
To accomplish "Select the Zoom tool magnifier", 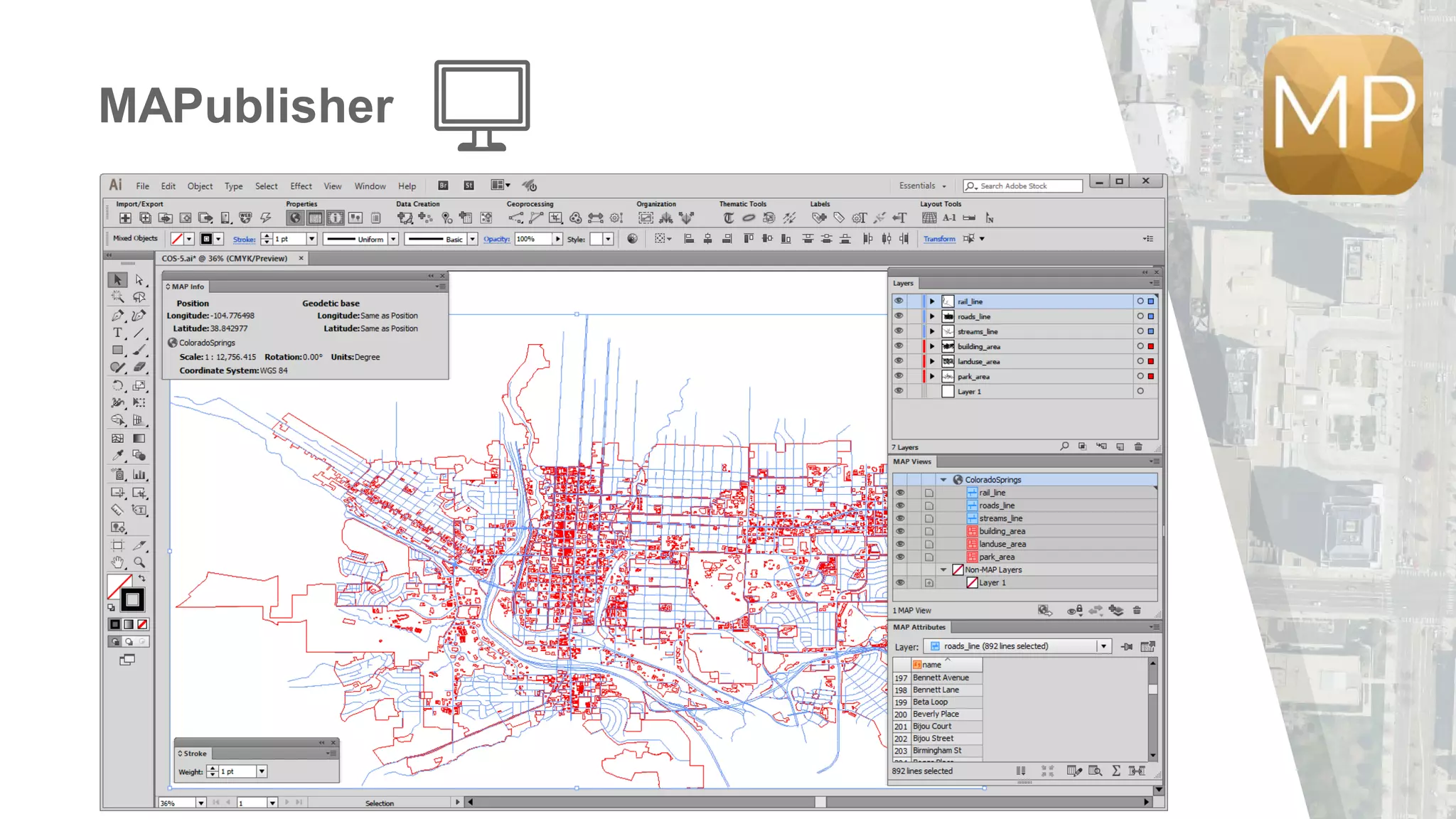I will point(139,562).
